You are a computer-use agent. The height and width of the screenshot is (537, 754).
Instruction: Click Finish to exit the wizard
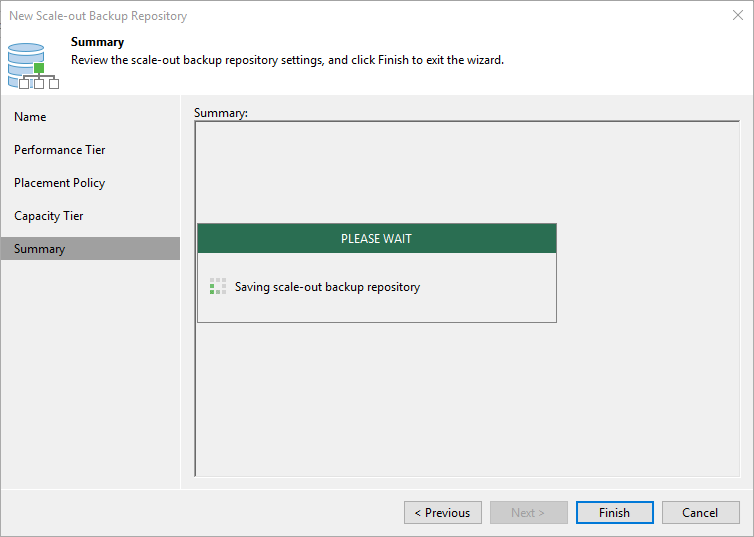click(x=614, y=513)
